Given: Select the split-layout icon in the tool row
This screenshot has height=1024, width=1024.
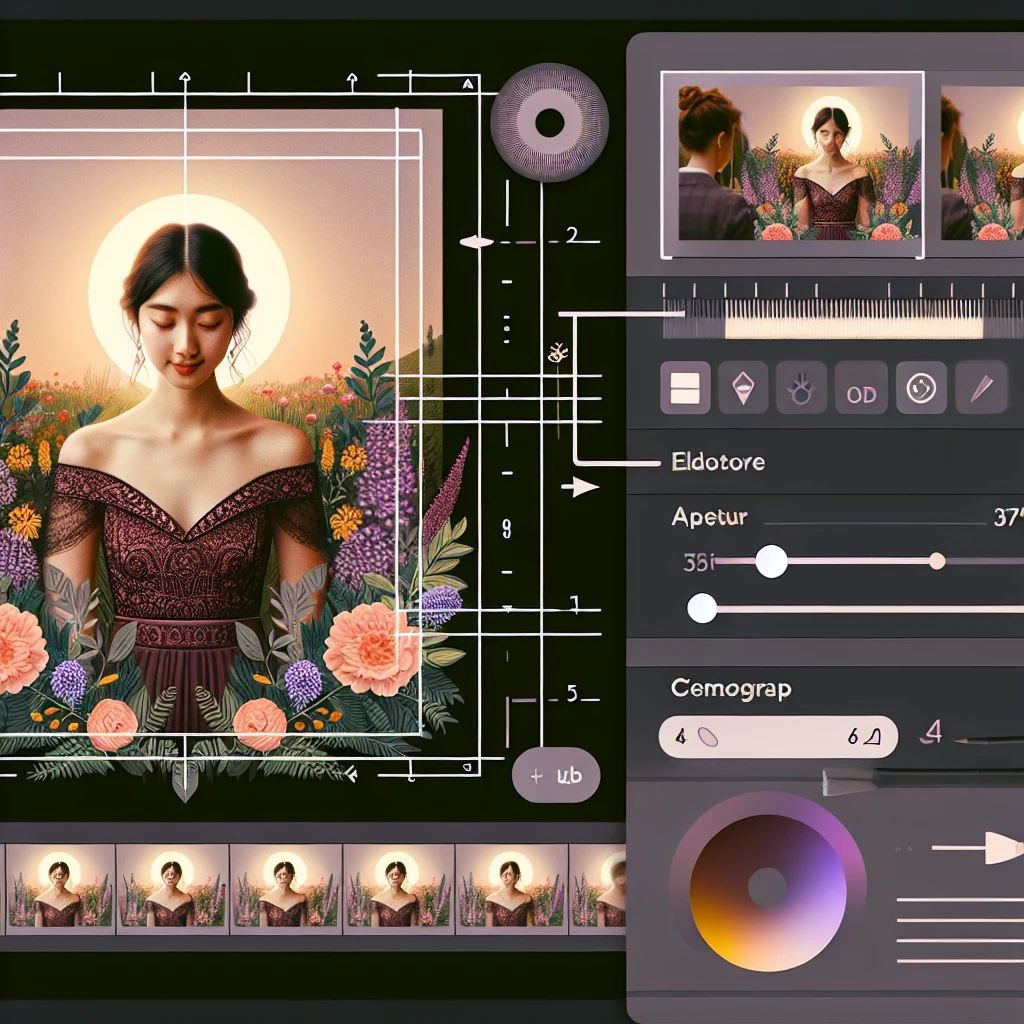Looking at the screenshot, I should (685, 388).
